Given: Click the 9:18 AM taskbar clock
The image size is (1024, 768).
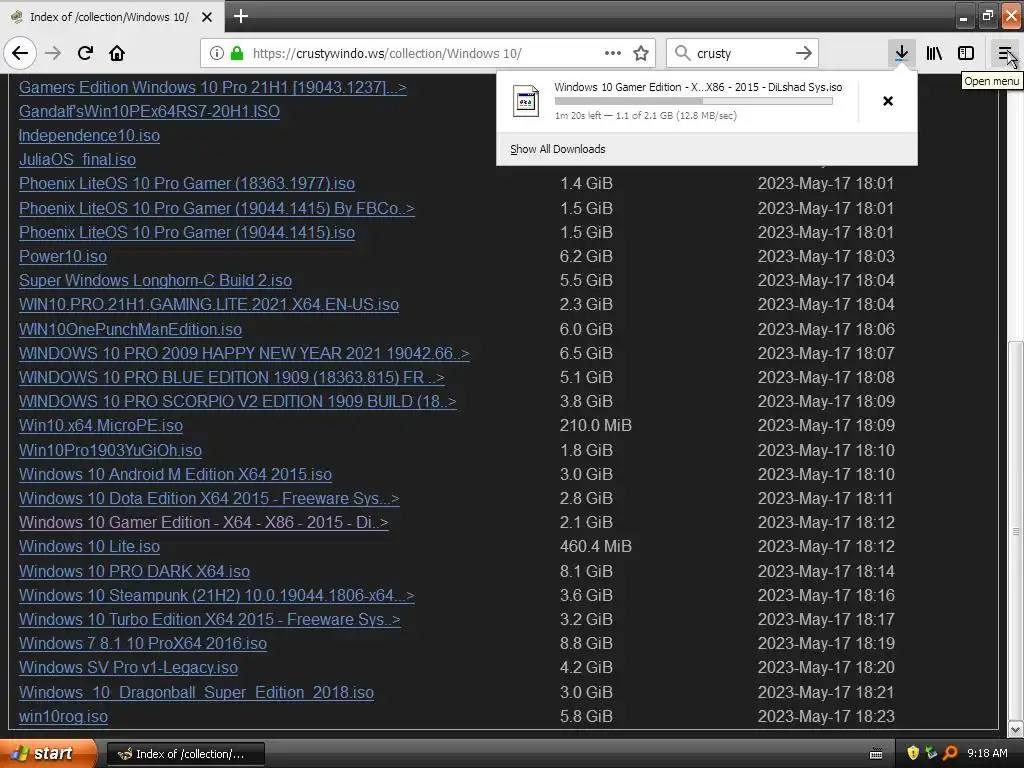Looking at the screenshot, I should pos(987,754).
